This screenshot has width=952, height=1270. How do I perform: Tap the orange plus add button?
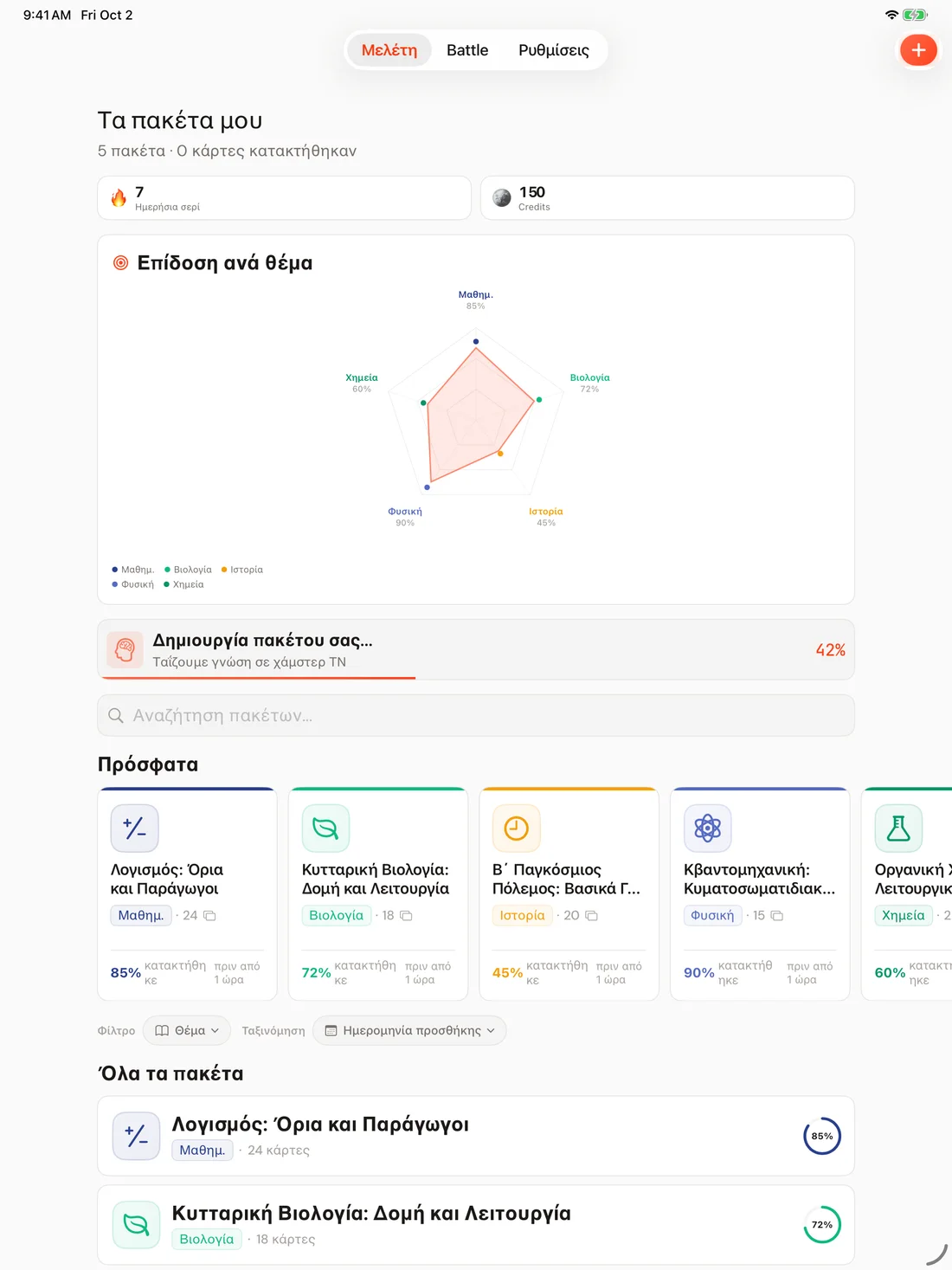(918, 50)
